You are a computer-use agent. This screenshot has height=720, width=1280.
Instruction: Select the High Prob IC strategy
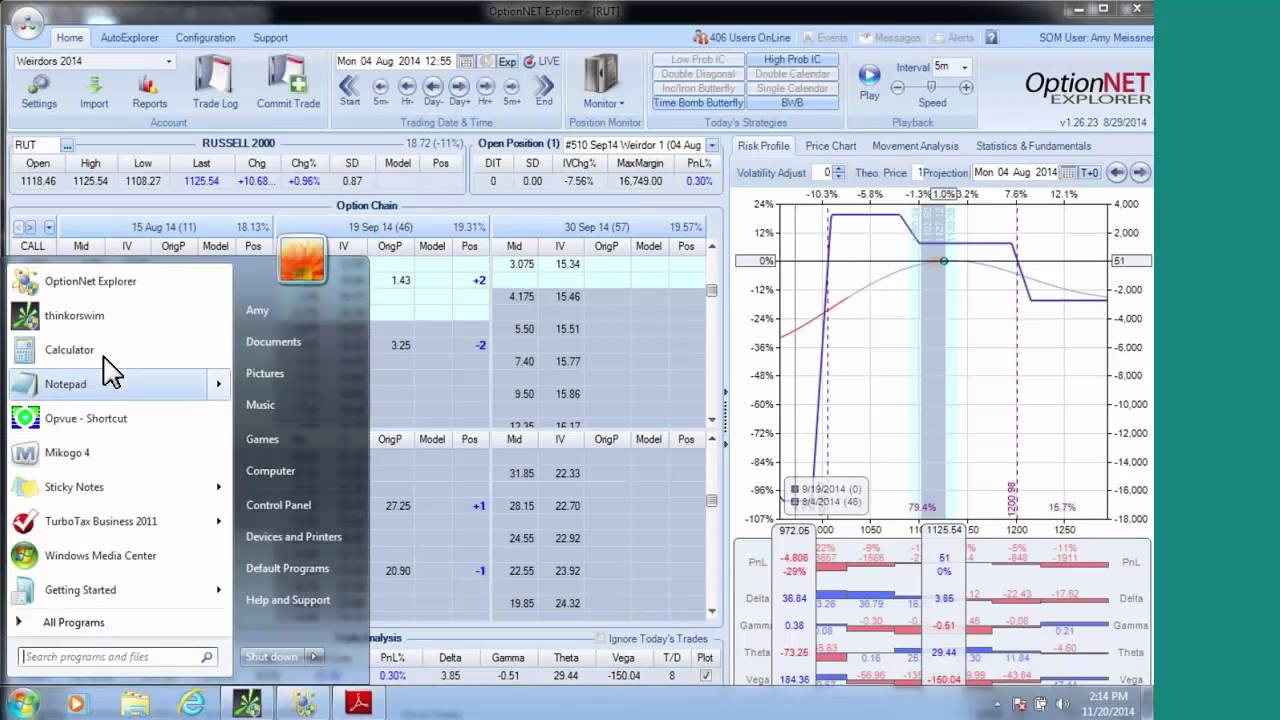[791, 60]
